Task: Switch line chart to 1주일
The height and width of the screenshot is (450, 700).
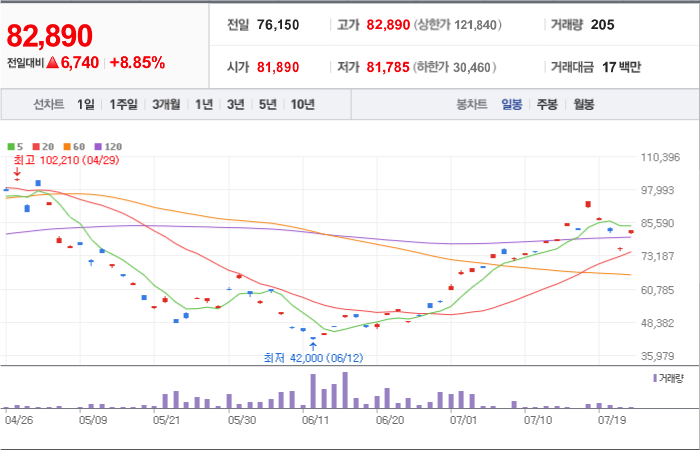Action: coord(124,104)
